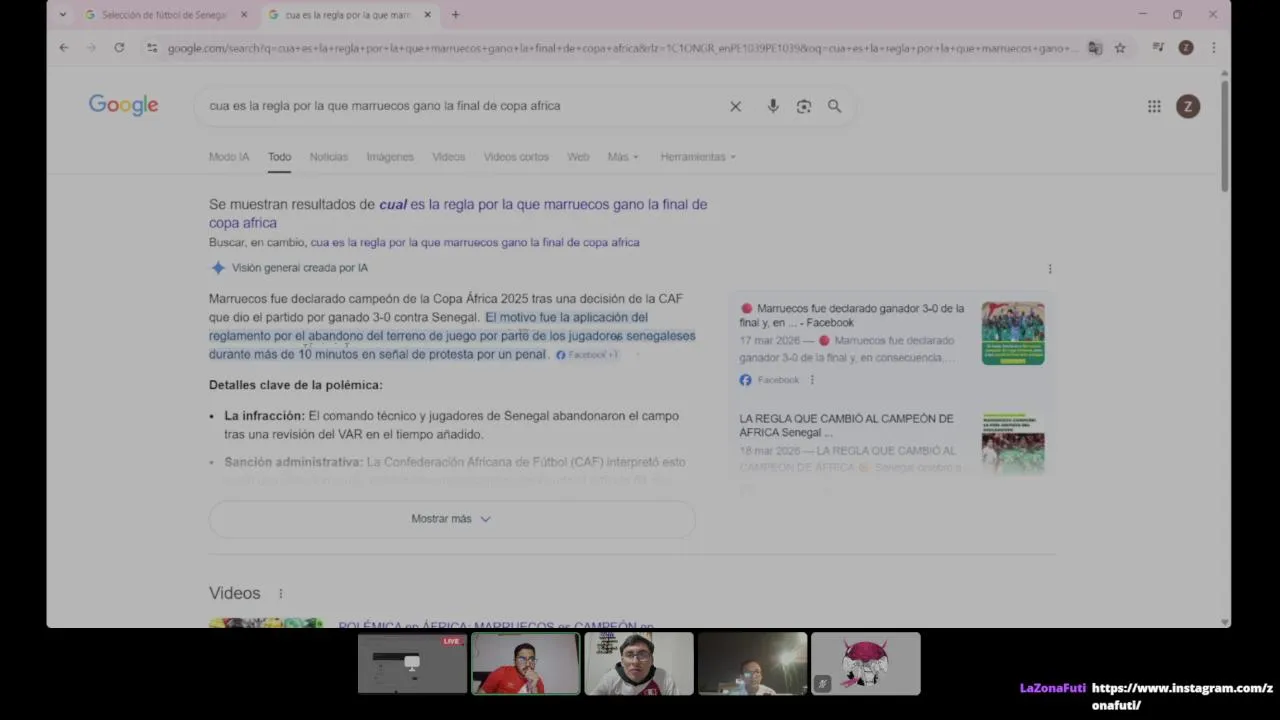Select the dim-lit participant video tile
The width and height of the screenshot is (1280, 720).
(x=752, y=663)
